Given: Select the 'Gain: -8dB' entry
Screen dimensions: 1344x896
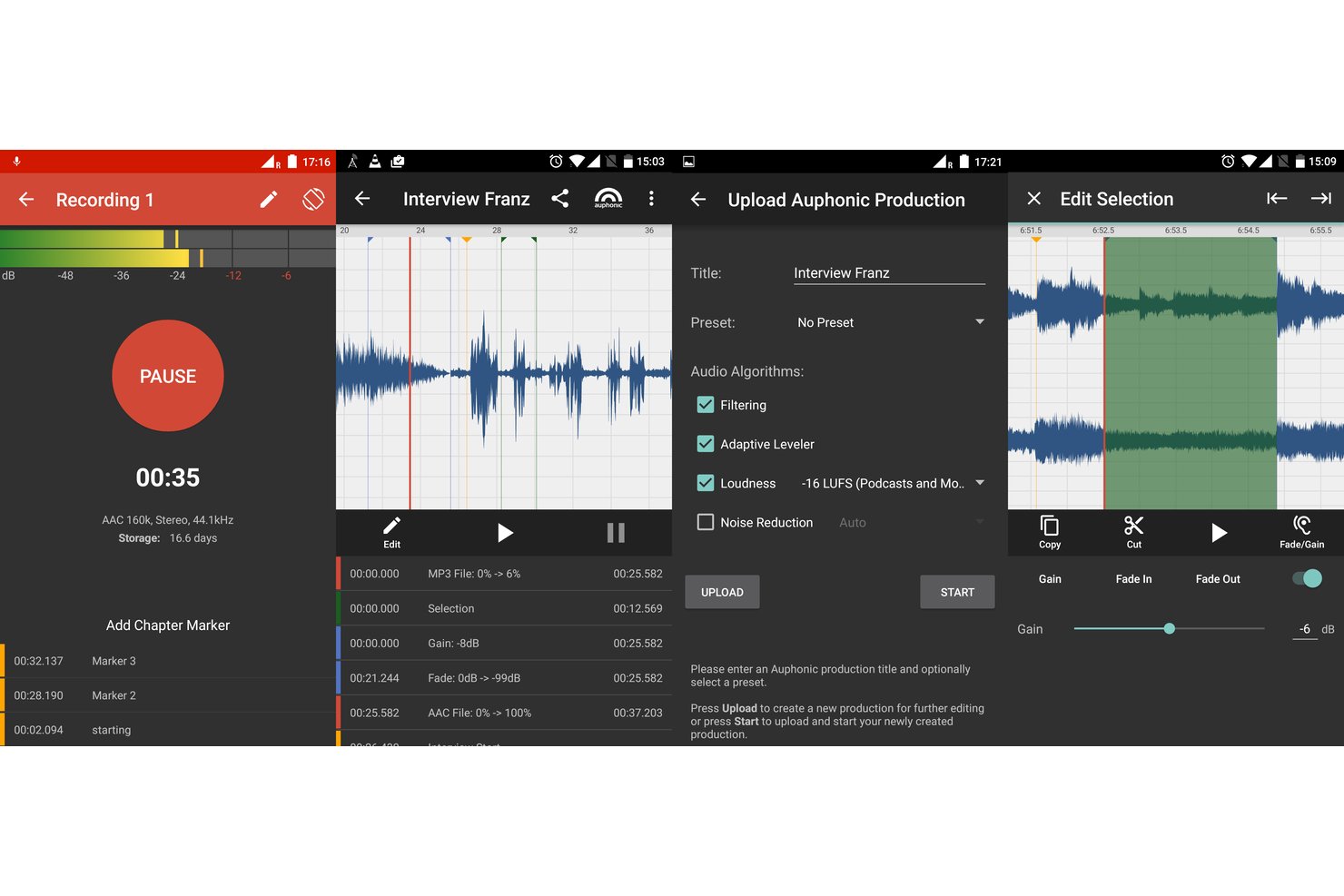Looking at the screenshot, I should tap(504, 643).
